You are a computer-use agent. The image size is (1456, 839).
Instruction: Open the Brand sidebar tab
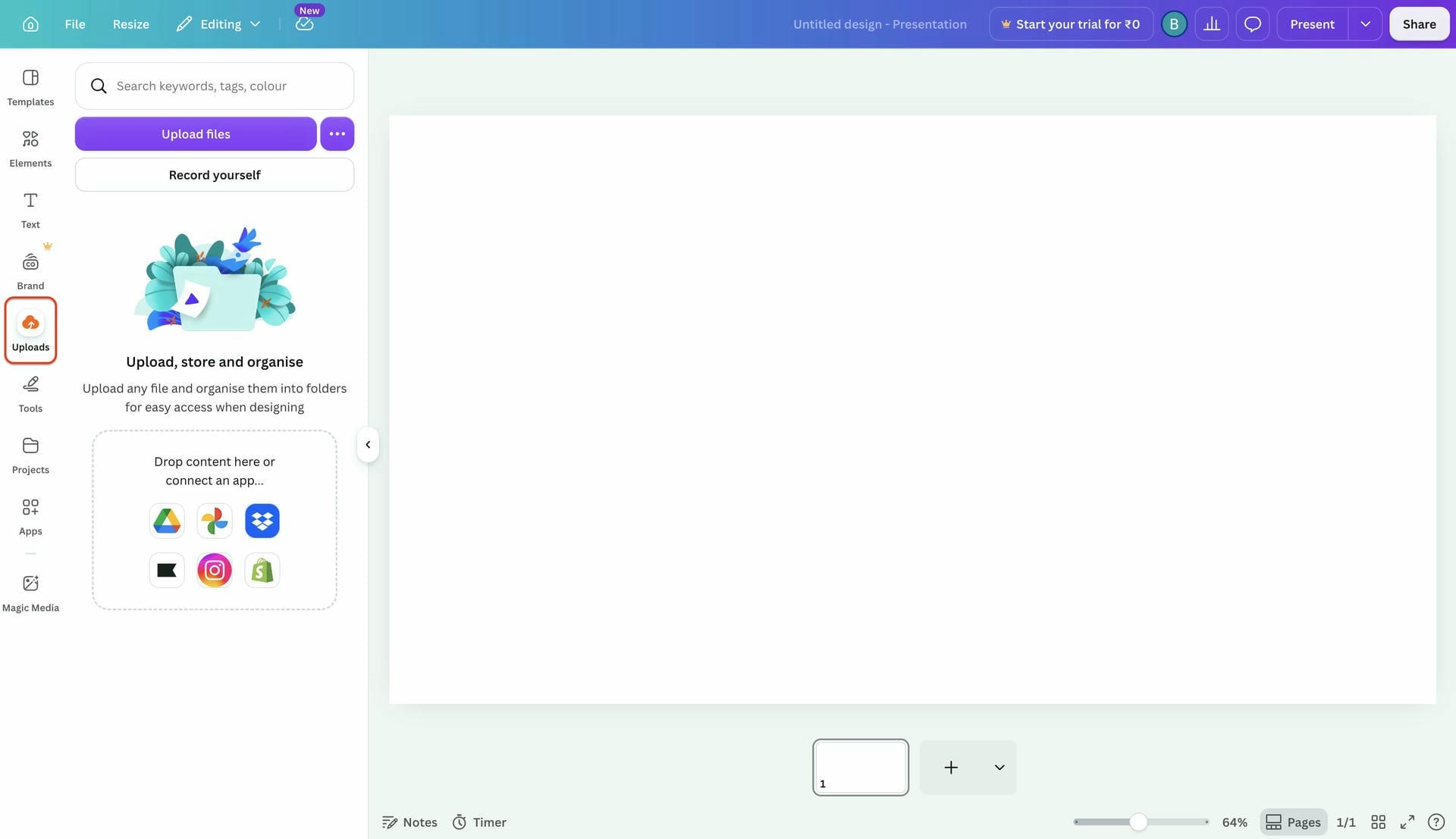(30, 272)
